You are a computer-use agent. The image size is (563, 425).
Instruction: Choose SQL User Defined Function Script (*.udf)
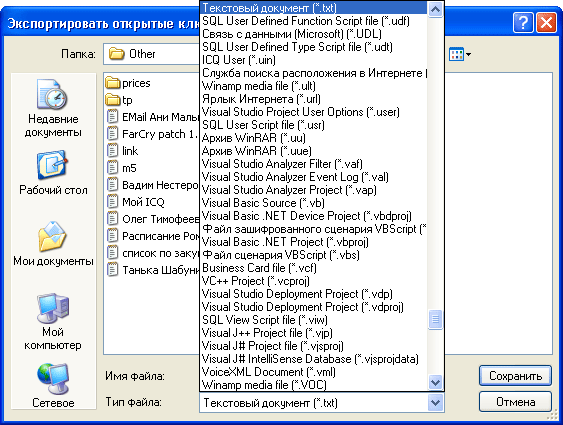point(313,21)
